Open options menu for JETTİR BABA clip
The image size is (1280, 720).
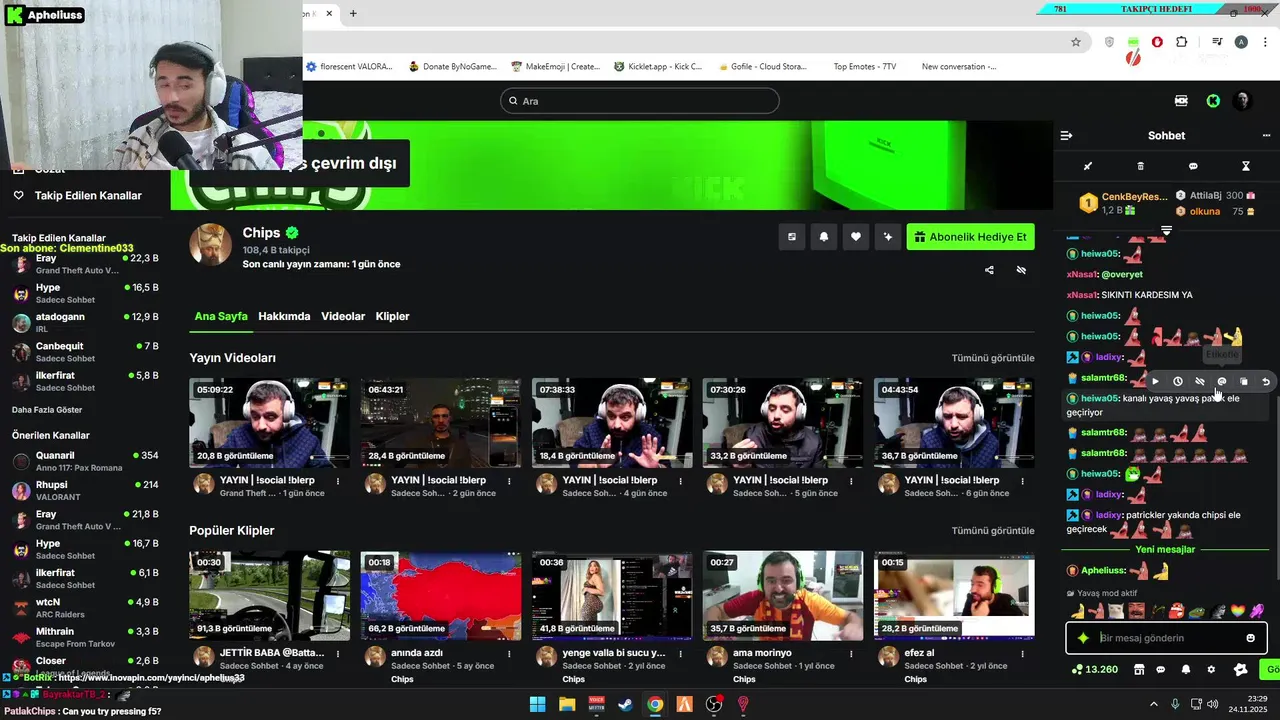coord(338,654)
